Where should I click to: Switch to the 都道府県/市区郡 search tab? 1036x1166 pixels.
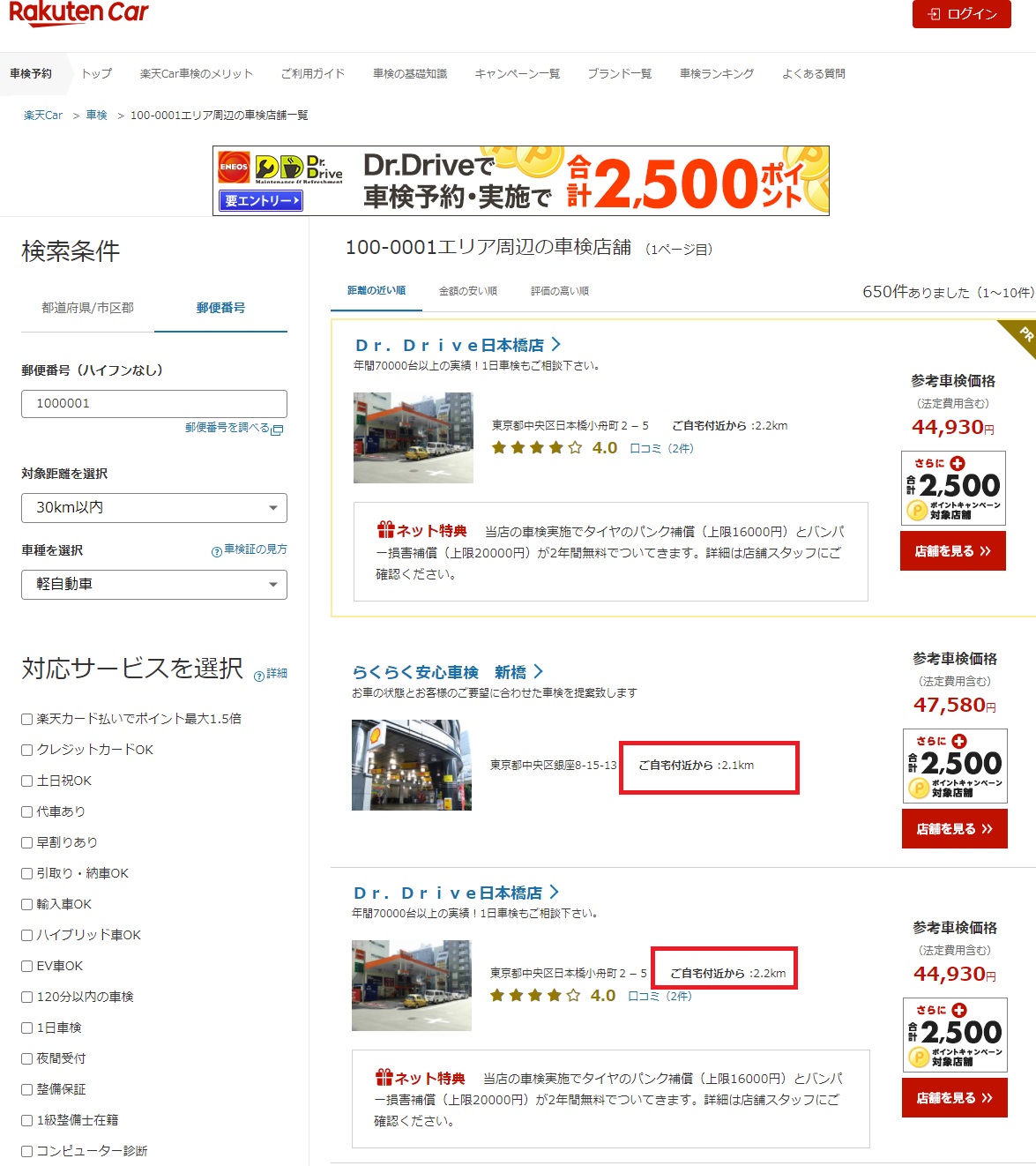[x=87, y=308]
